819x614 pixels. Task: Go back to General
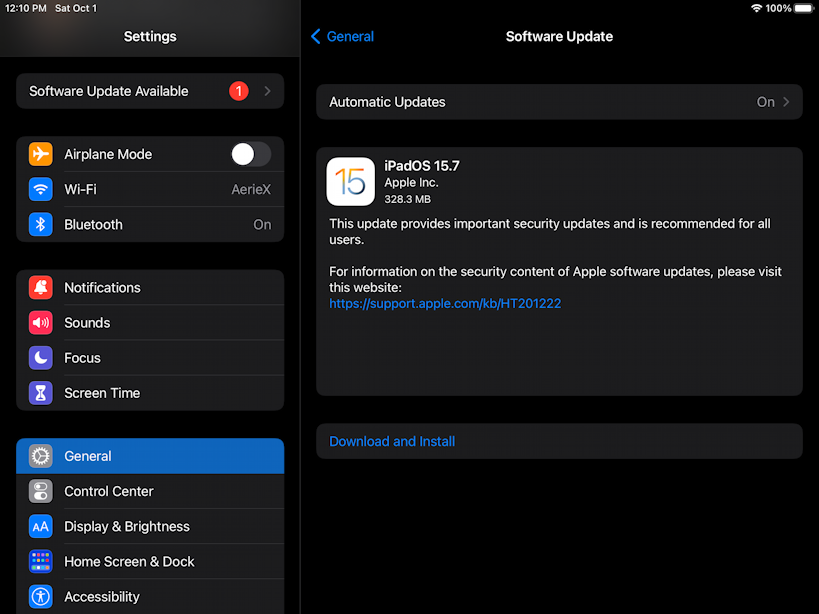pos(343,37)
